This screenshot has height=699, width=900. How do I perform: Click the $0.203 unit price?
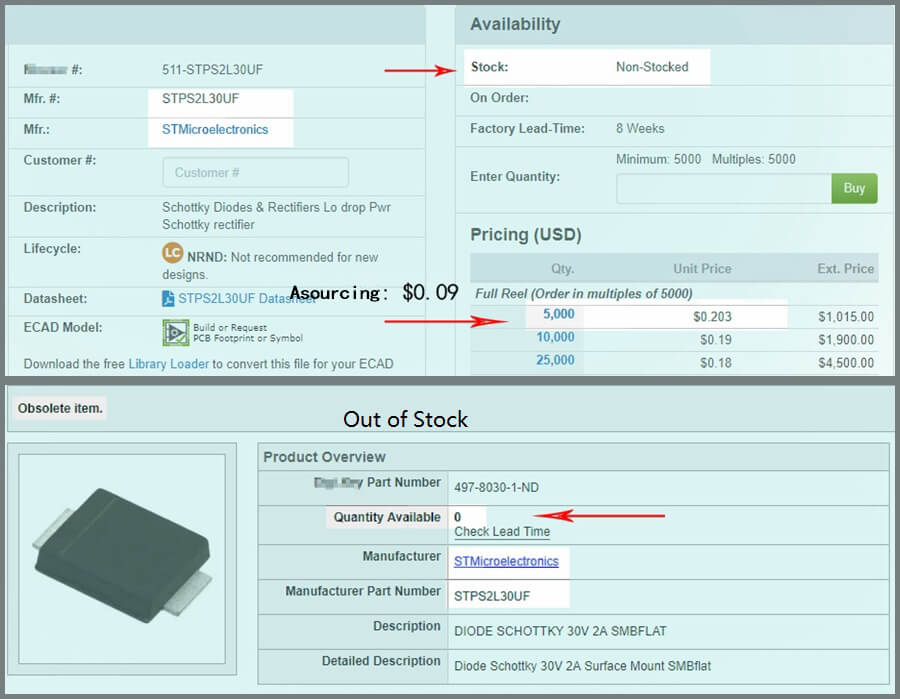712,317
